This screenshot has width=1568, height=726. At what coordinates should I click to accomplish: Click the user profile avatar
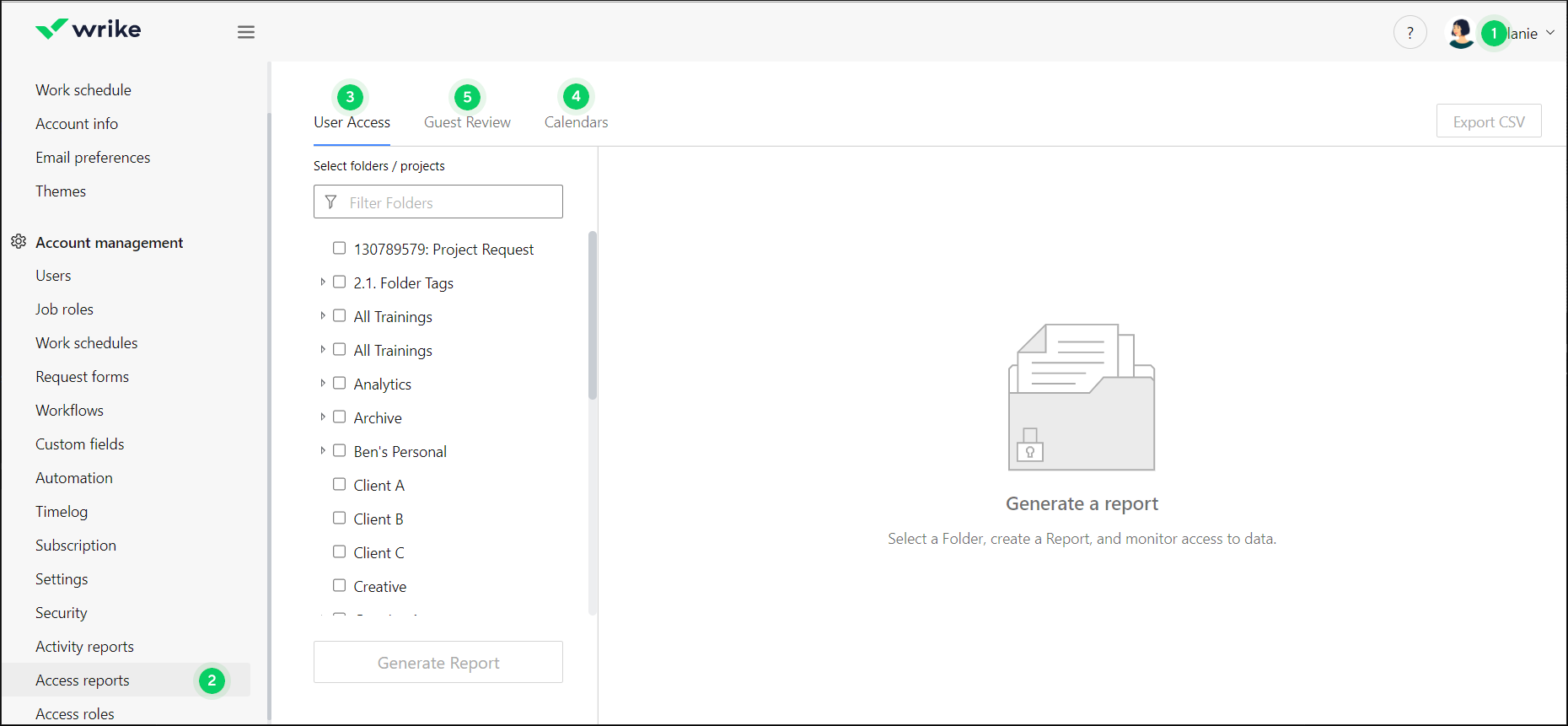pos(1460,33)
